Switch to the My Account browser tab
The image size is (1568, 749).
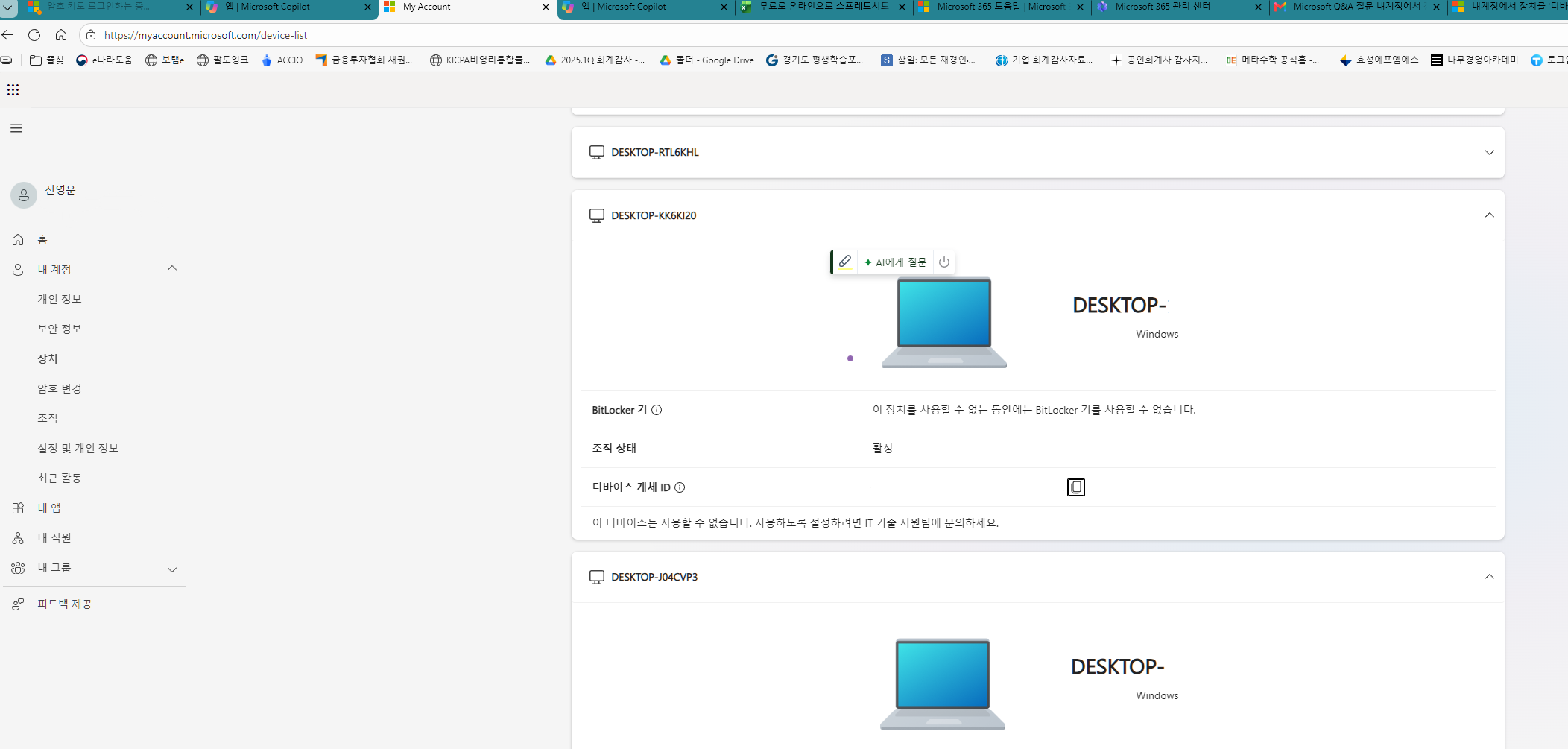467,7
